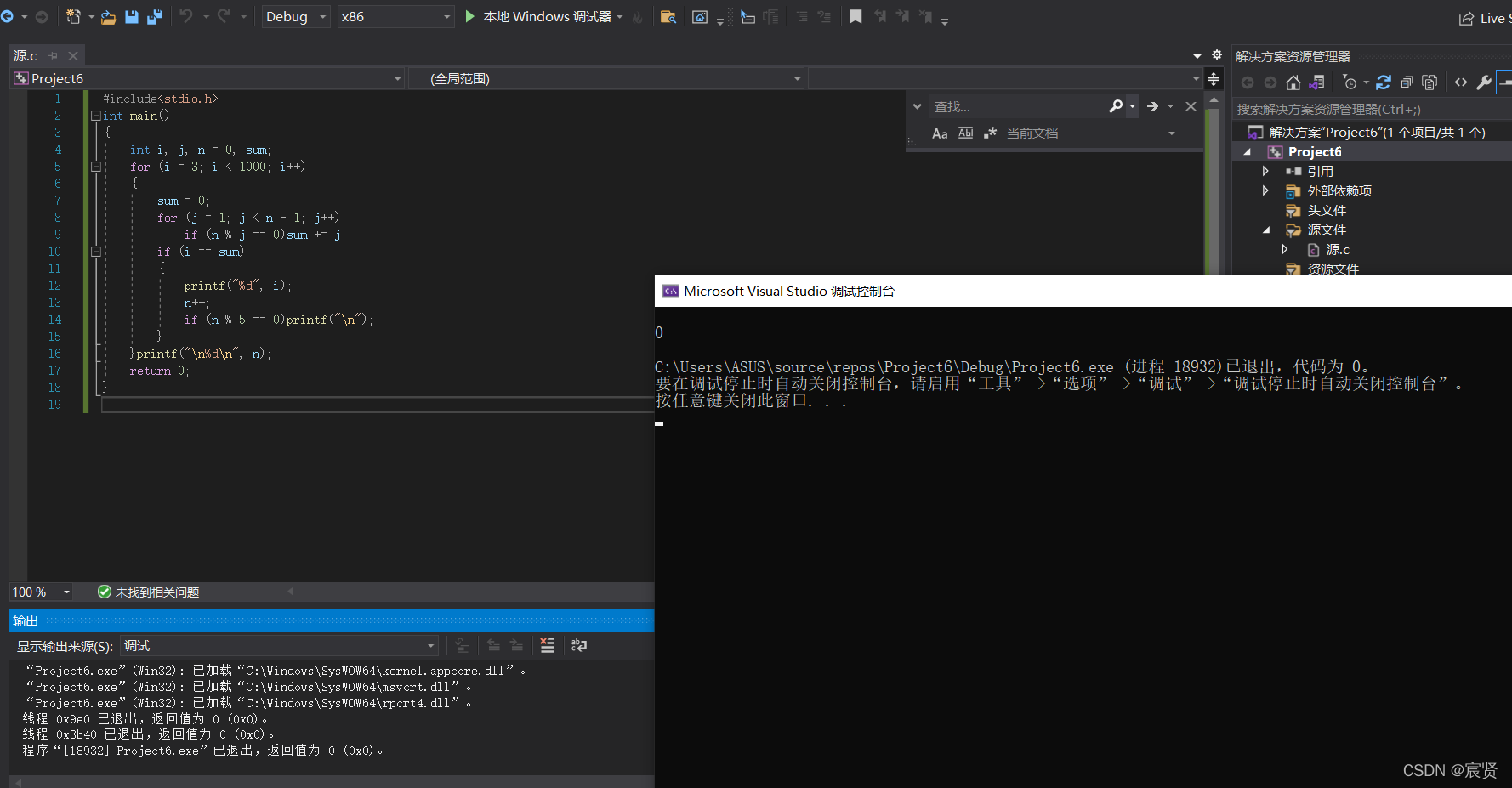The image size is (1512, 788).
Task: Toggle Use Regular Expressions in Find box
Action: tap(990, 133)
